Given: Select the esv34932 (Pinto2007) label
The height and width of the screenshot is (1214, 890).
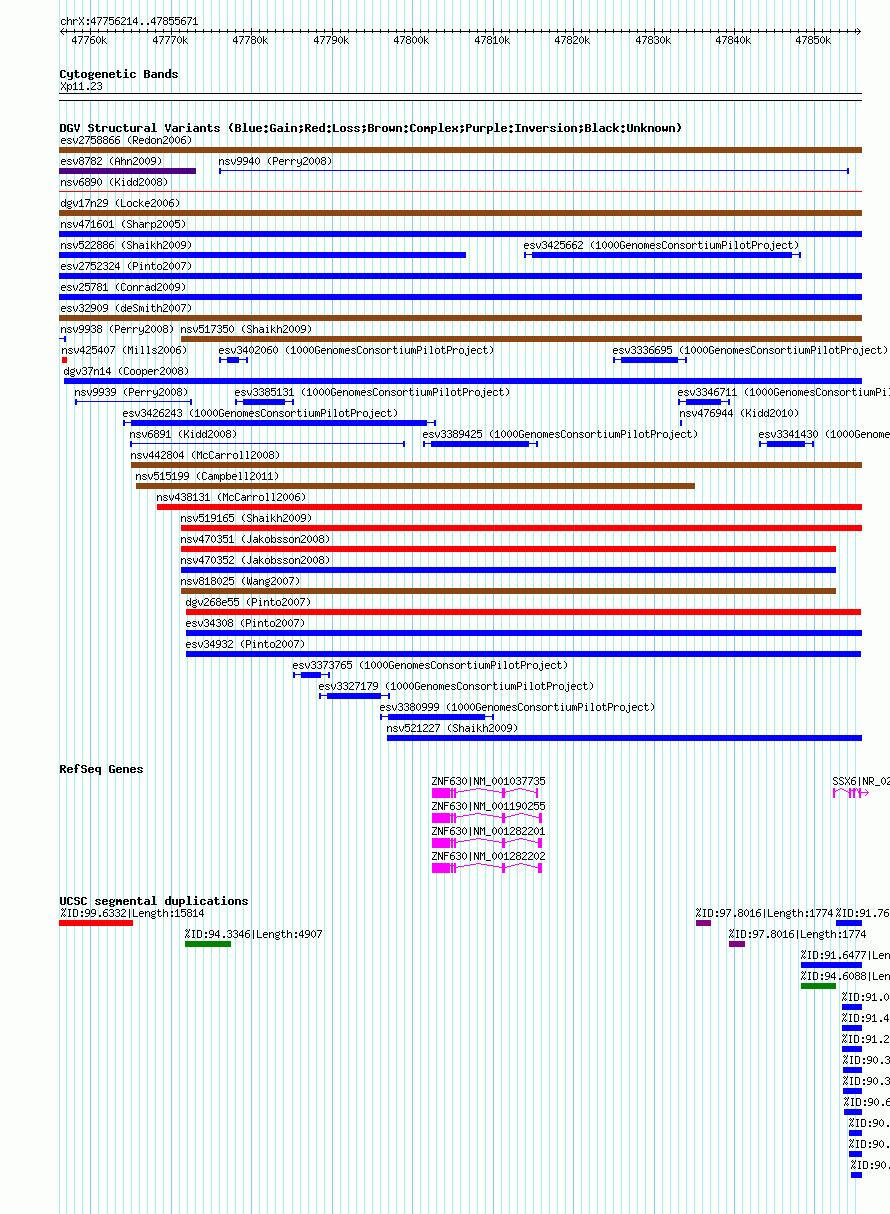Looking at the screenshot, I should (245, 644).
